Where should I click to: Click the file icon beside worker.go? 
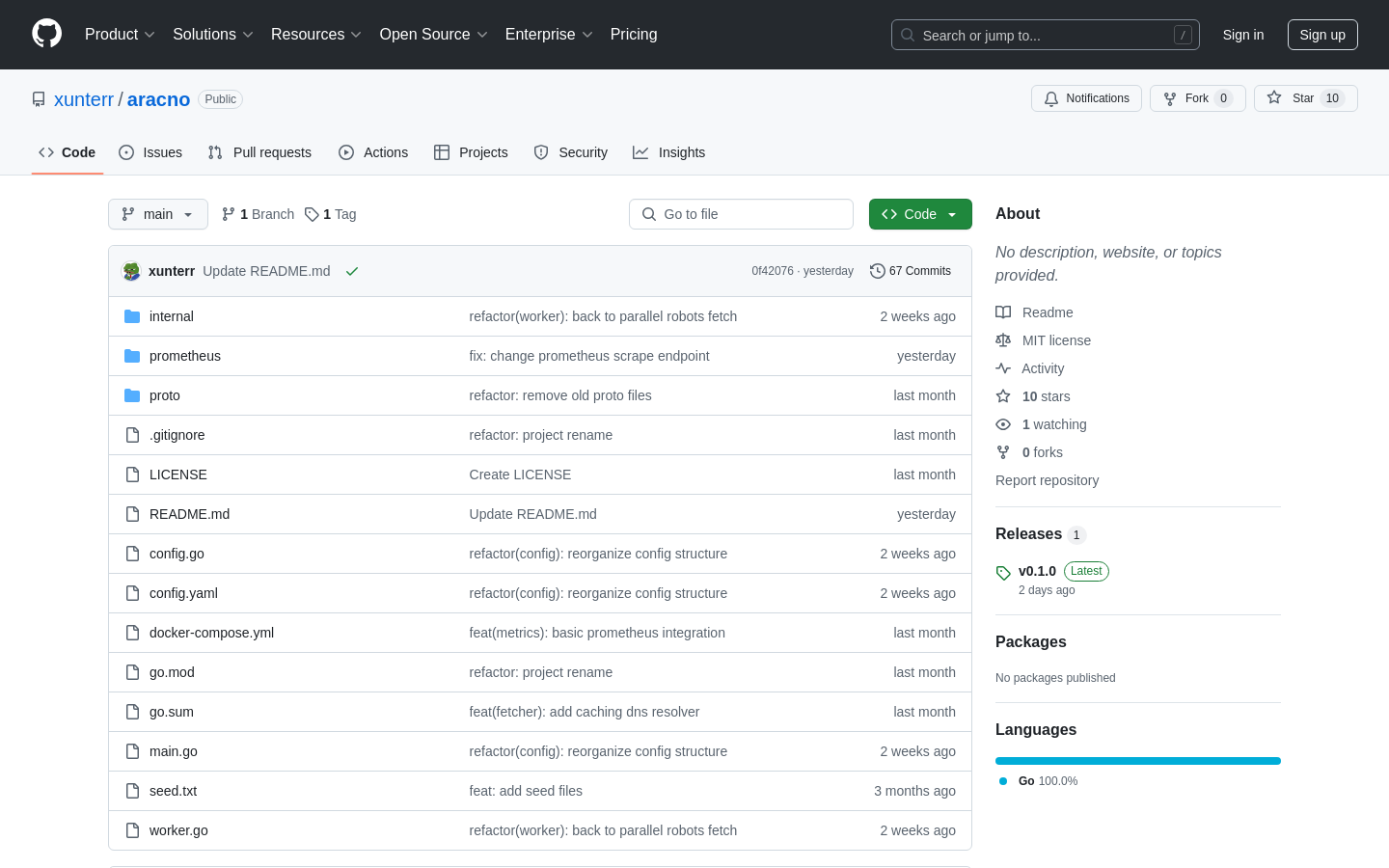(132, 830)
